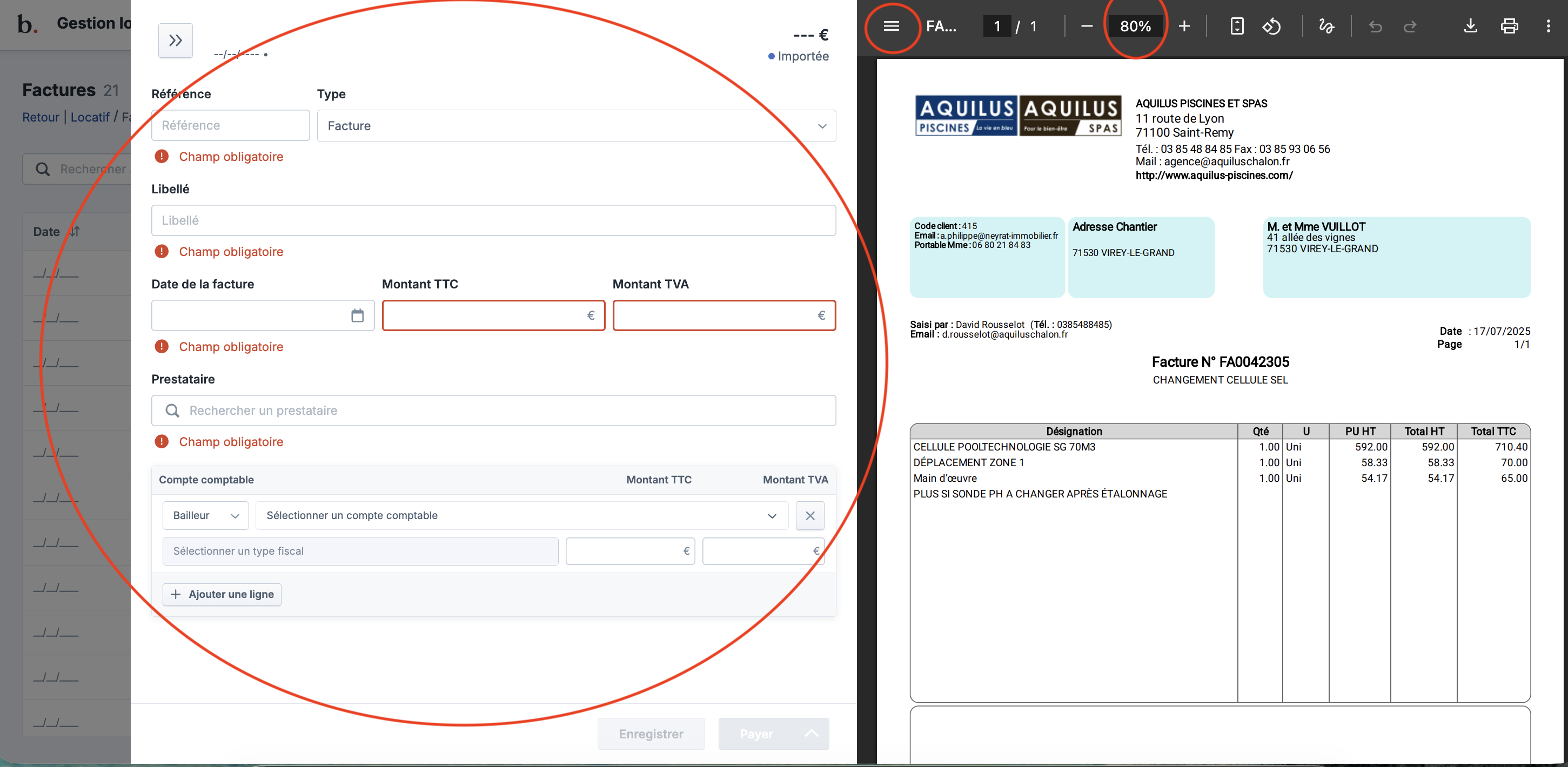
Task: Click the fit-to-page icon
Action: [x=1237, y=26]
